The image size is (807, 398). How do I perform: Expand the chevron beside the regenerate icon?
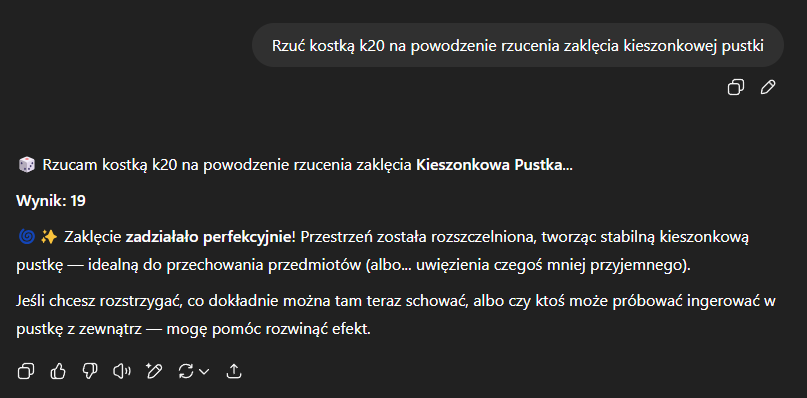(204, 371)
